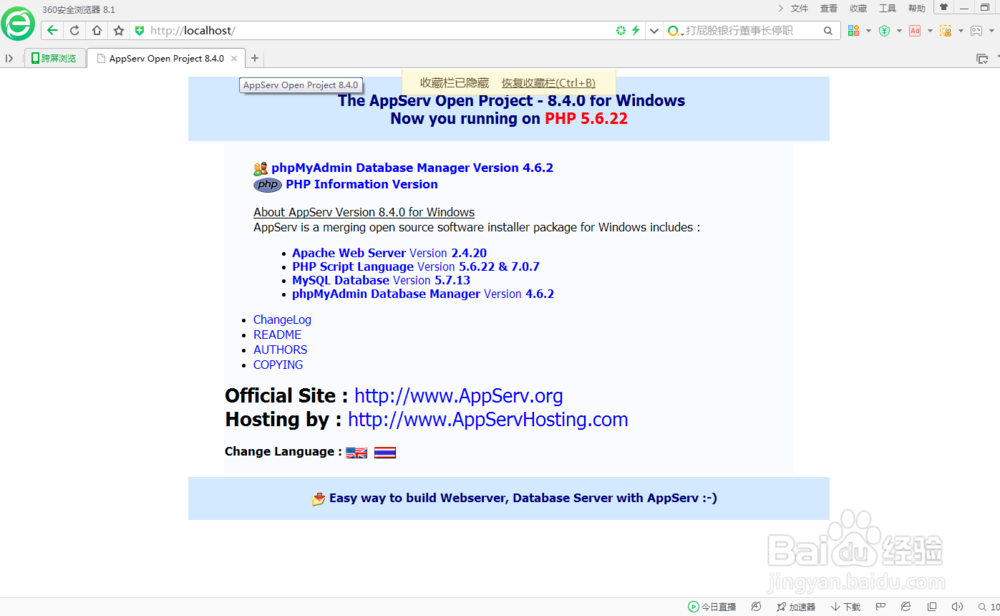
Task: Open search engine selector next to search box
Action: pyautogui.click(x=674, y=30)
